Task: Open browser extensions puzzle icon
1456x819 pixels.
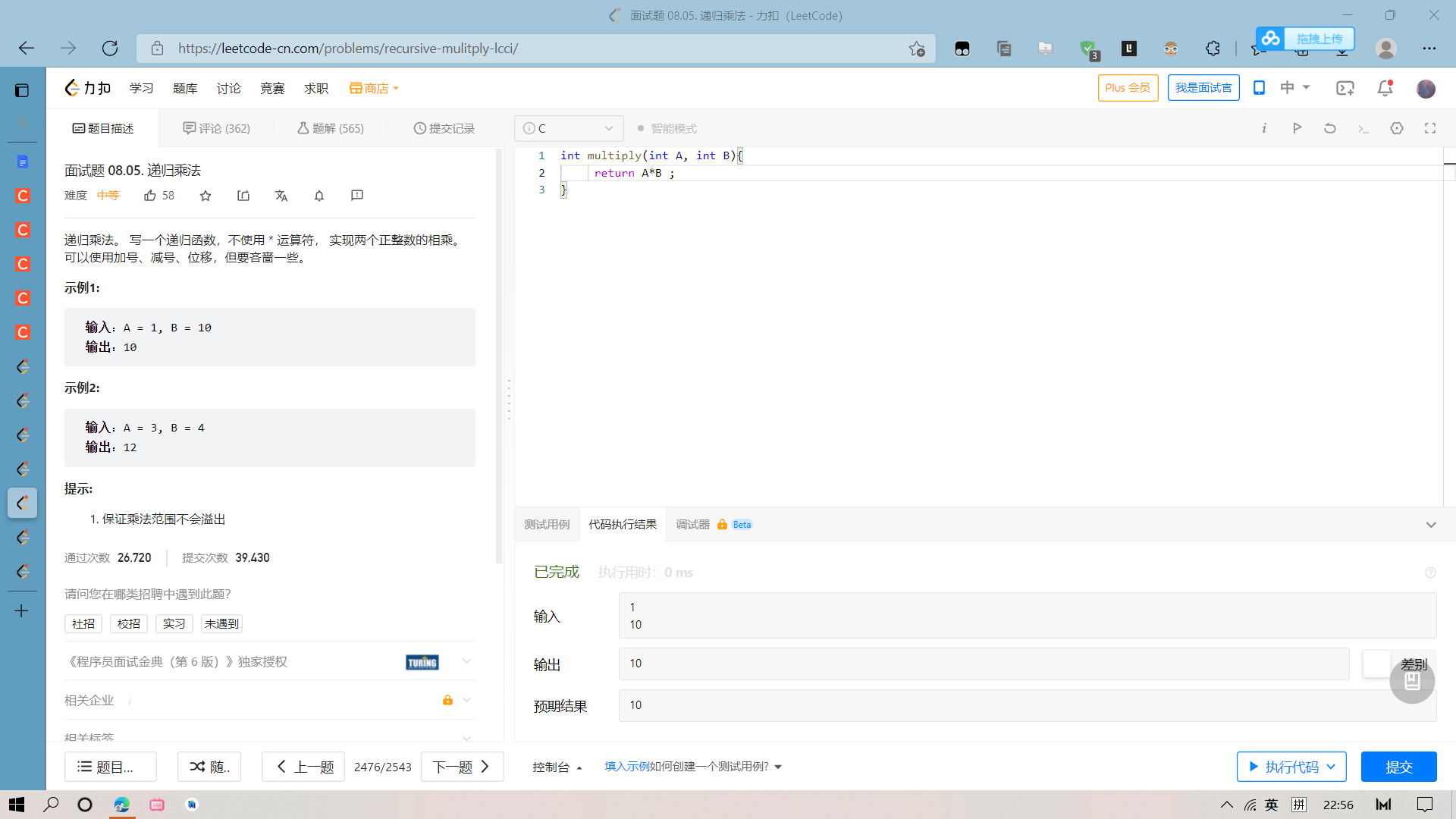Action: (x=1213, y=49)
